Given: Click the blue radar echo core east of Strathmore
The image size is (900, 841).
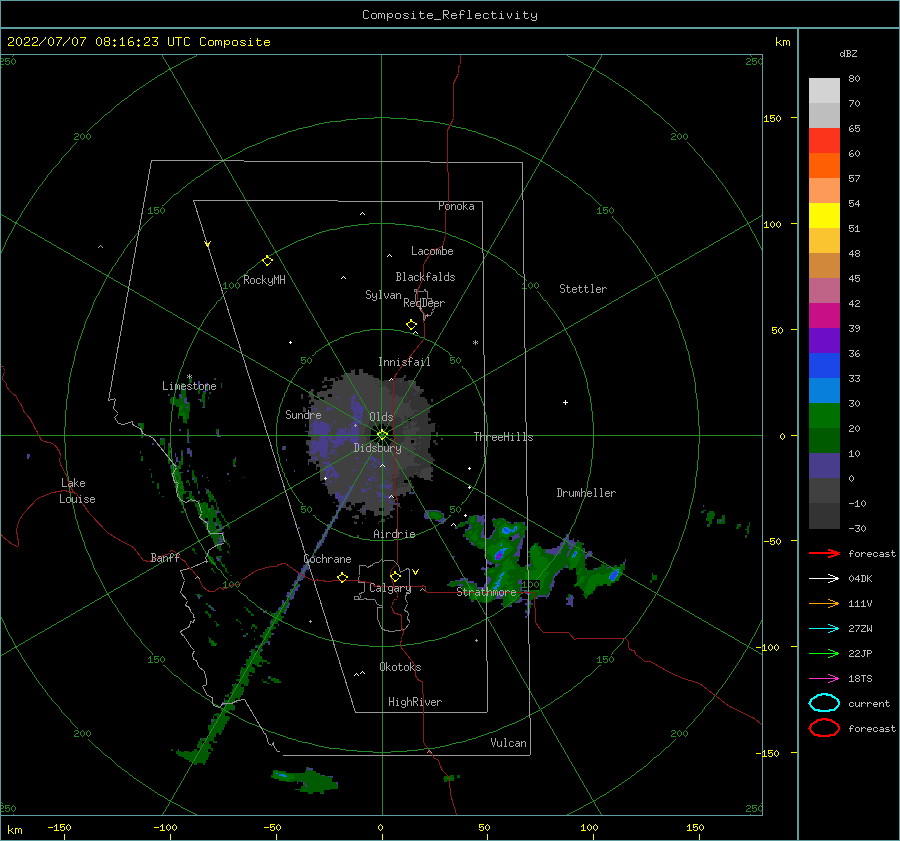Looking at the screenshot, I should coord(614,574).
